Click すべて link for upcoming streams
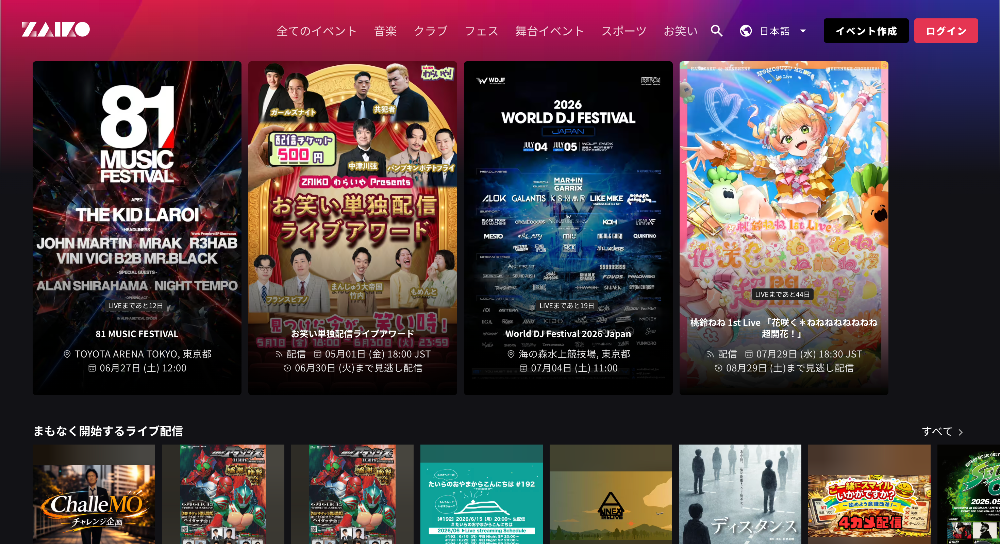1000x544 pixels. 937,432
